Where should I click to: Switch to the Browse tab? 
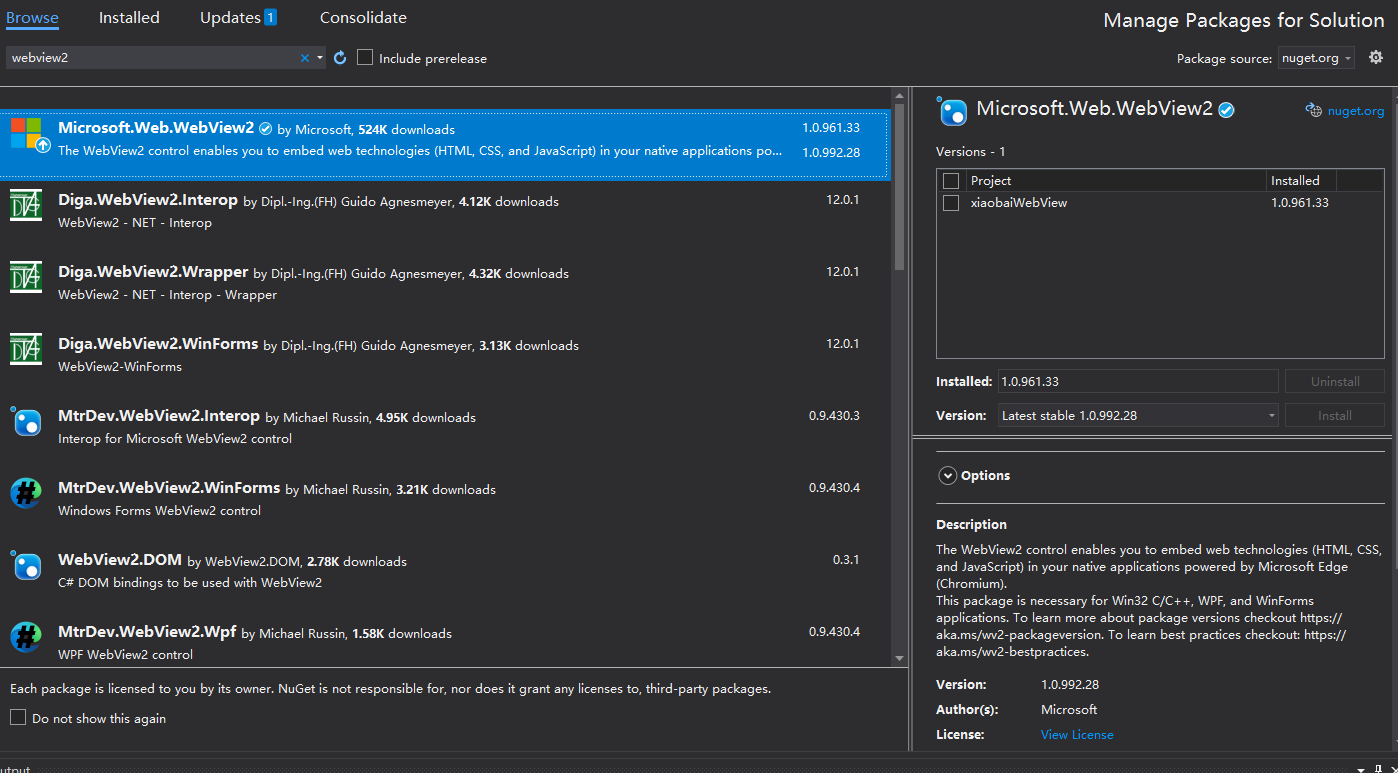pos(32,18)
